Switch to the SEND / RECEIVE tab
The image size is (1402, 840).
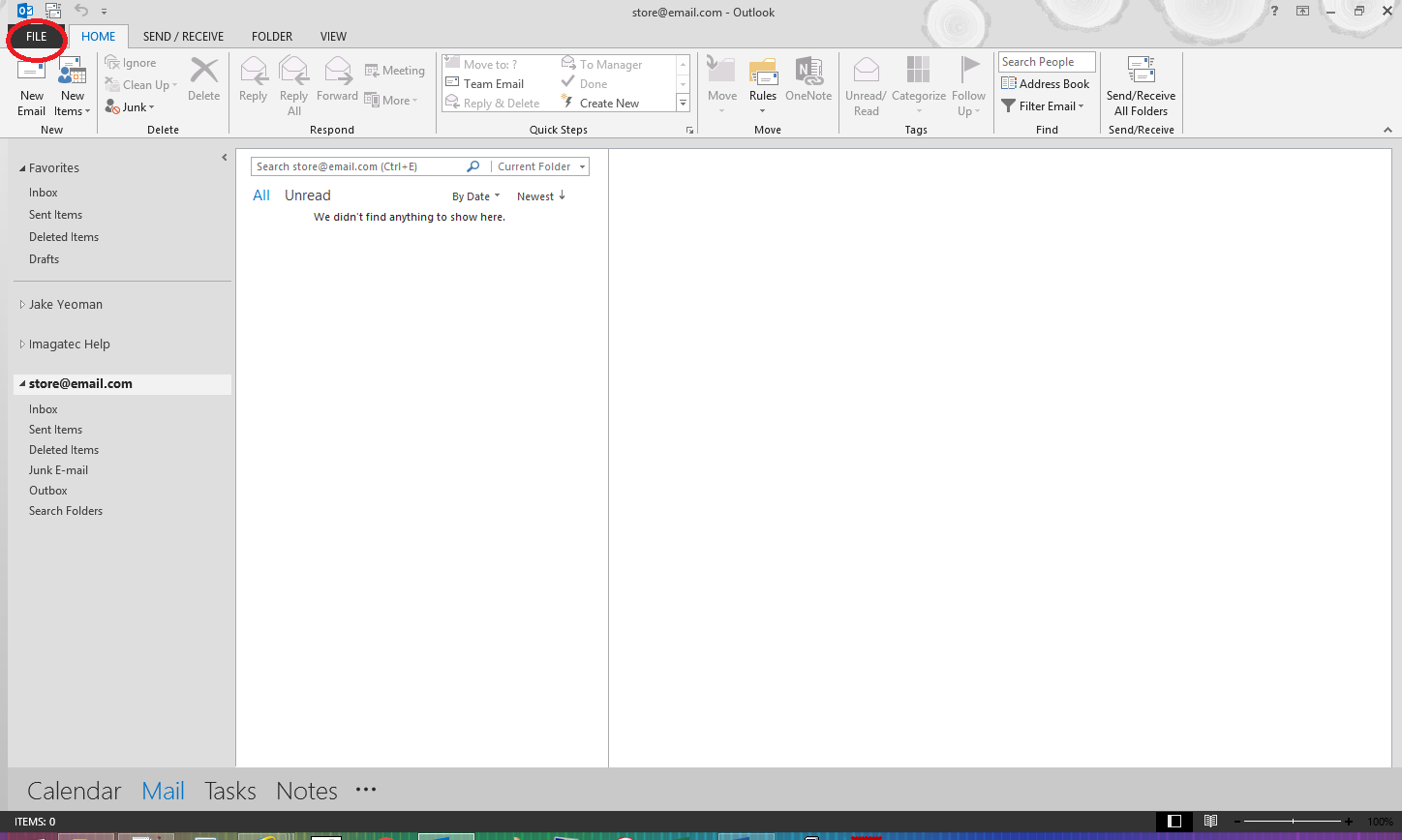(x=183, y=37)
